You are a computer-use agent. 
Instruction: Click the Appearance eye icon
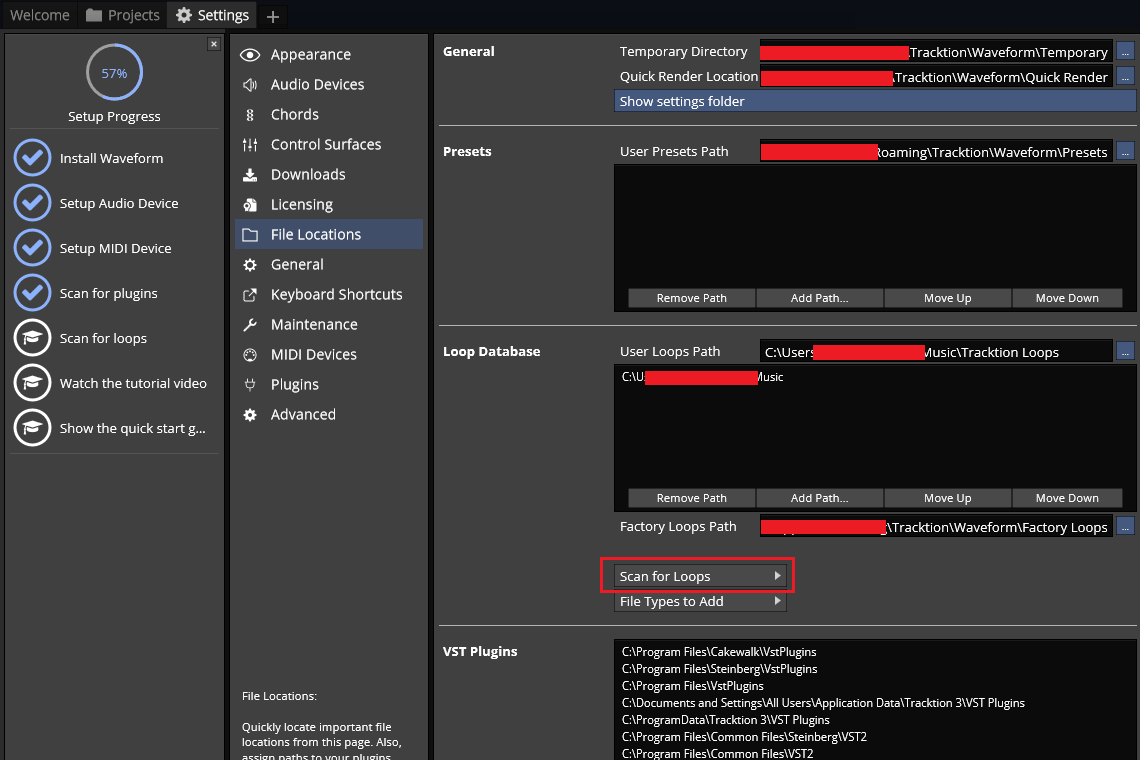point(250,55)
